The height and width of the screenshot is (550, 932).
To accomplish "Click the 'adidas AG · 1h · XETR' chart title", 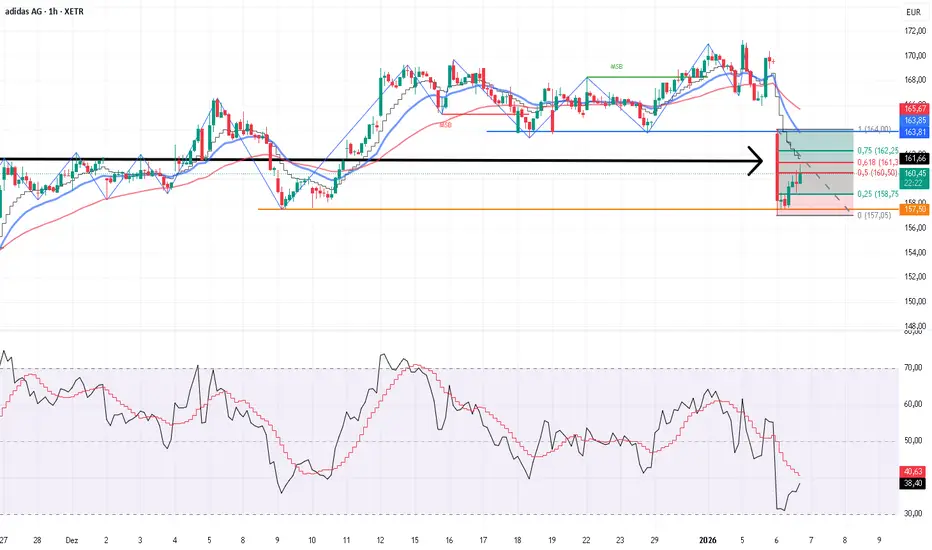I will coord(45,11).
